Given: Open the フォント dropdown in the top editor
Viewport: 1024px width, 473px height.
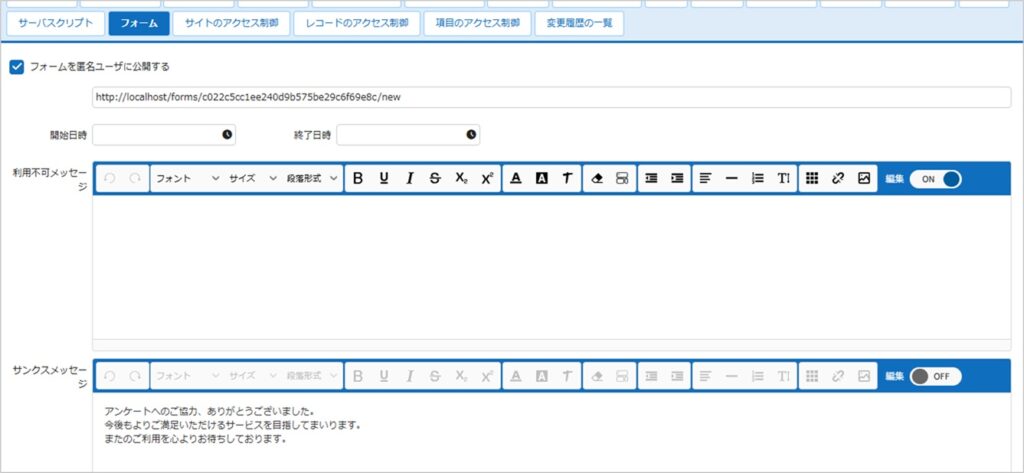Looking at the screenshot, I should point(187,178).
